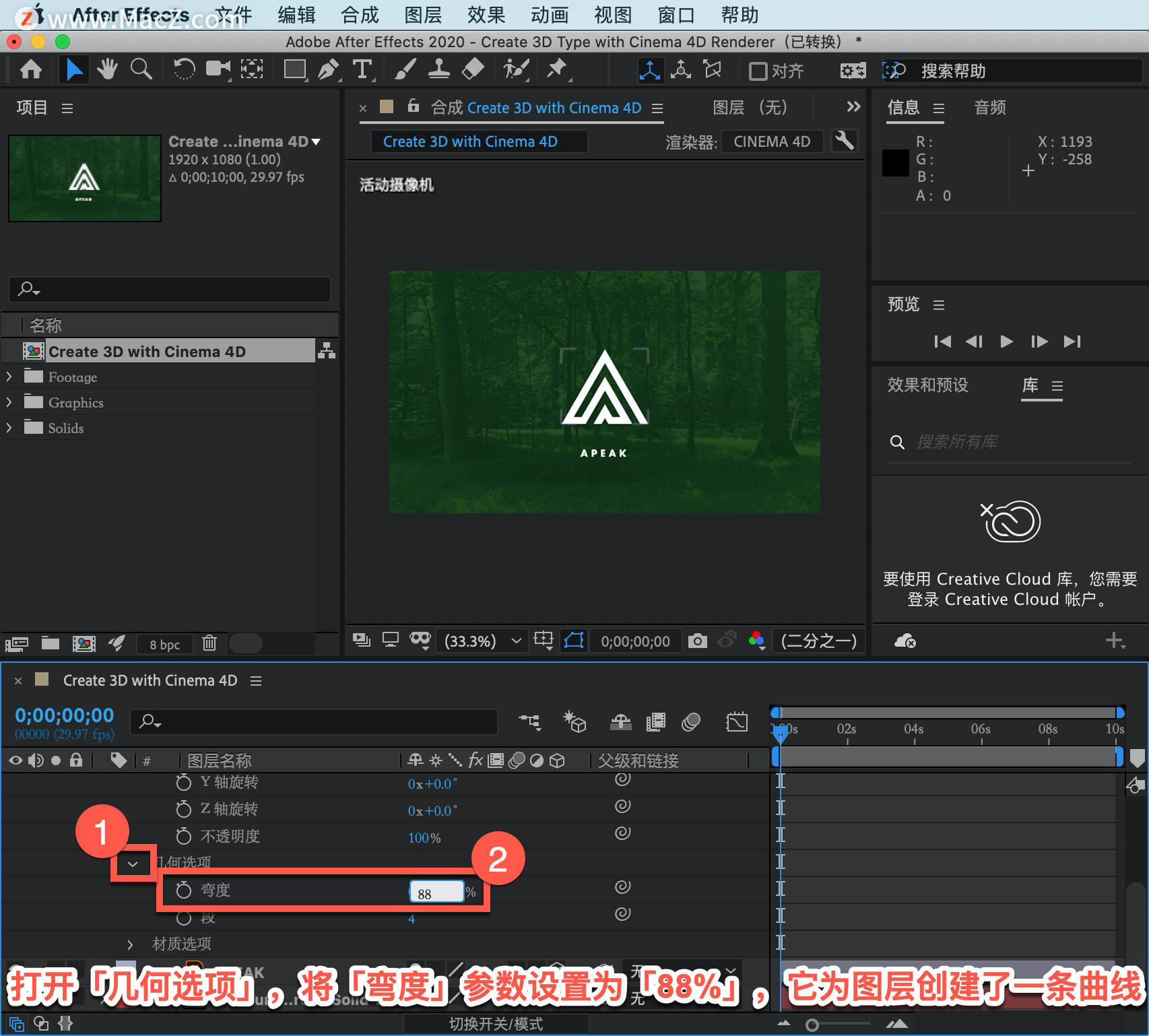This screenshot has width=1149, height=1036.
Task: Choose the Eraser tool
Action: click(473, 69)
